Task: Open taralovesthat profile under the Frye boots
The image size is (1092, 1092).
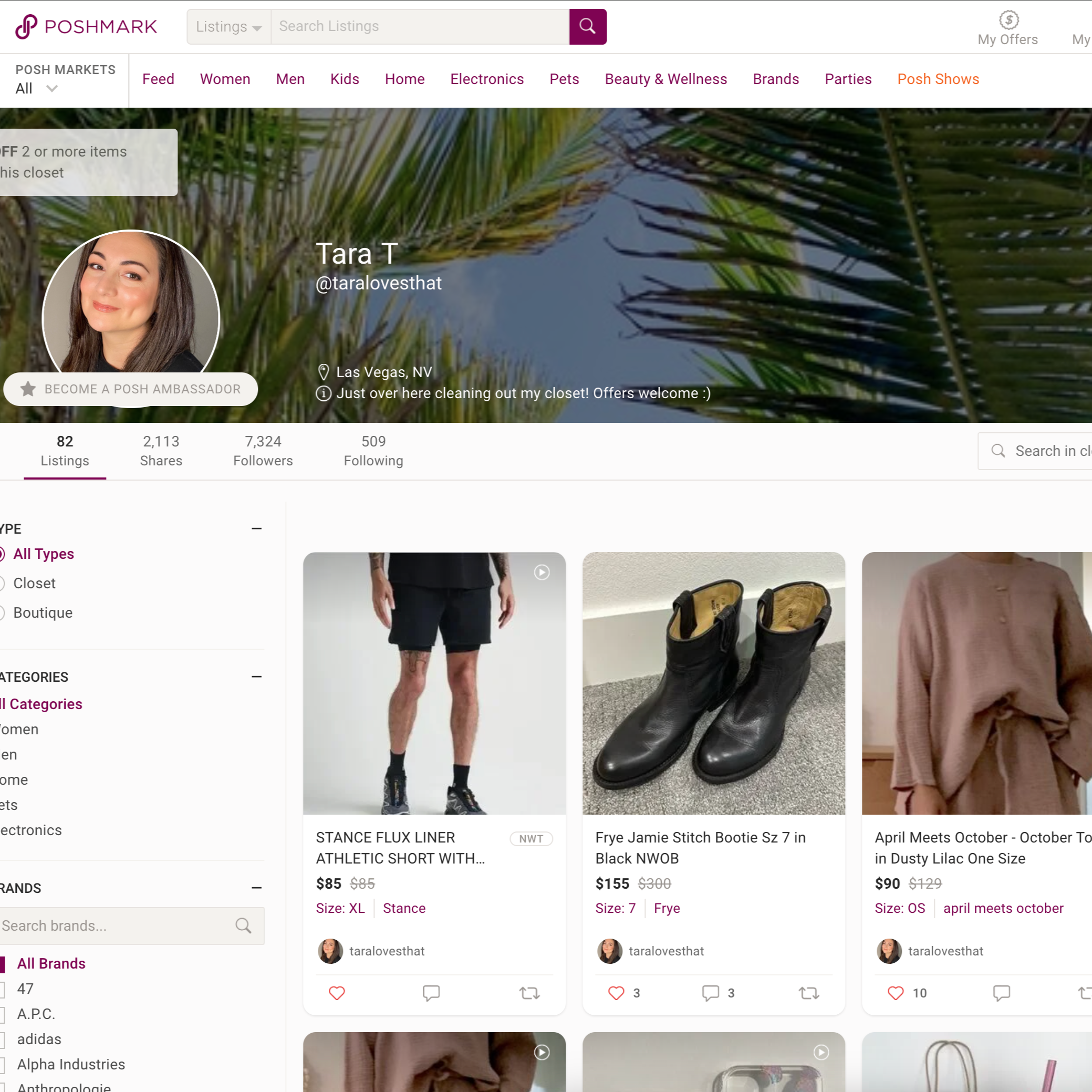Action: point(666,951)
